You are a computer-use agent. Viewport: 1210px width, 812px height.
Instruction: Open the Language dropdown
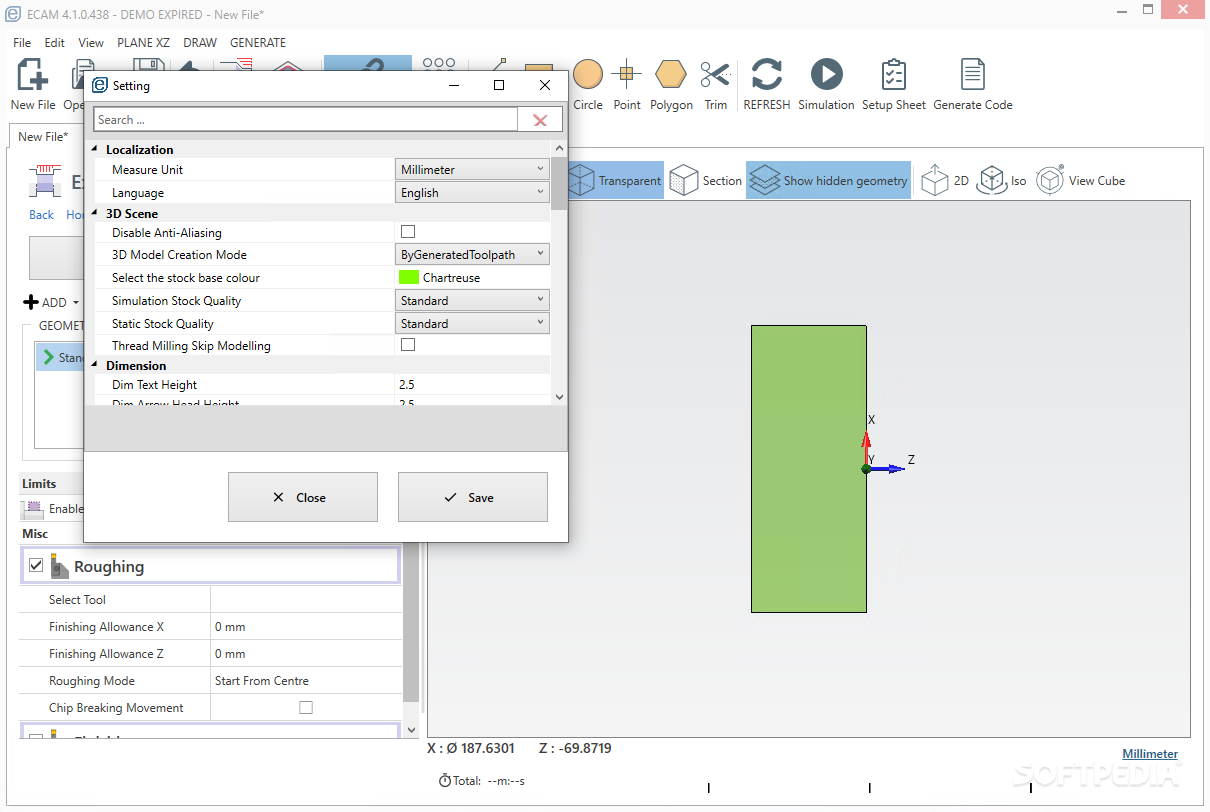[x=472, y=193]
